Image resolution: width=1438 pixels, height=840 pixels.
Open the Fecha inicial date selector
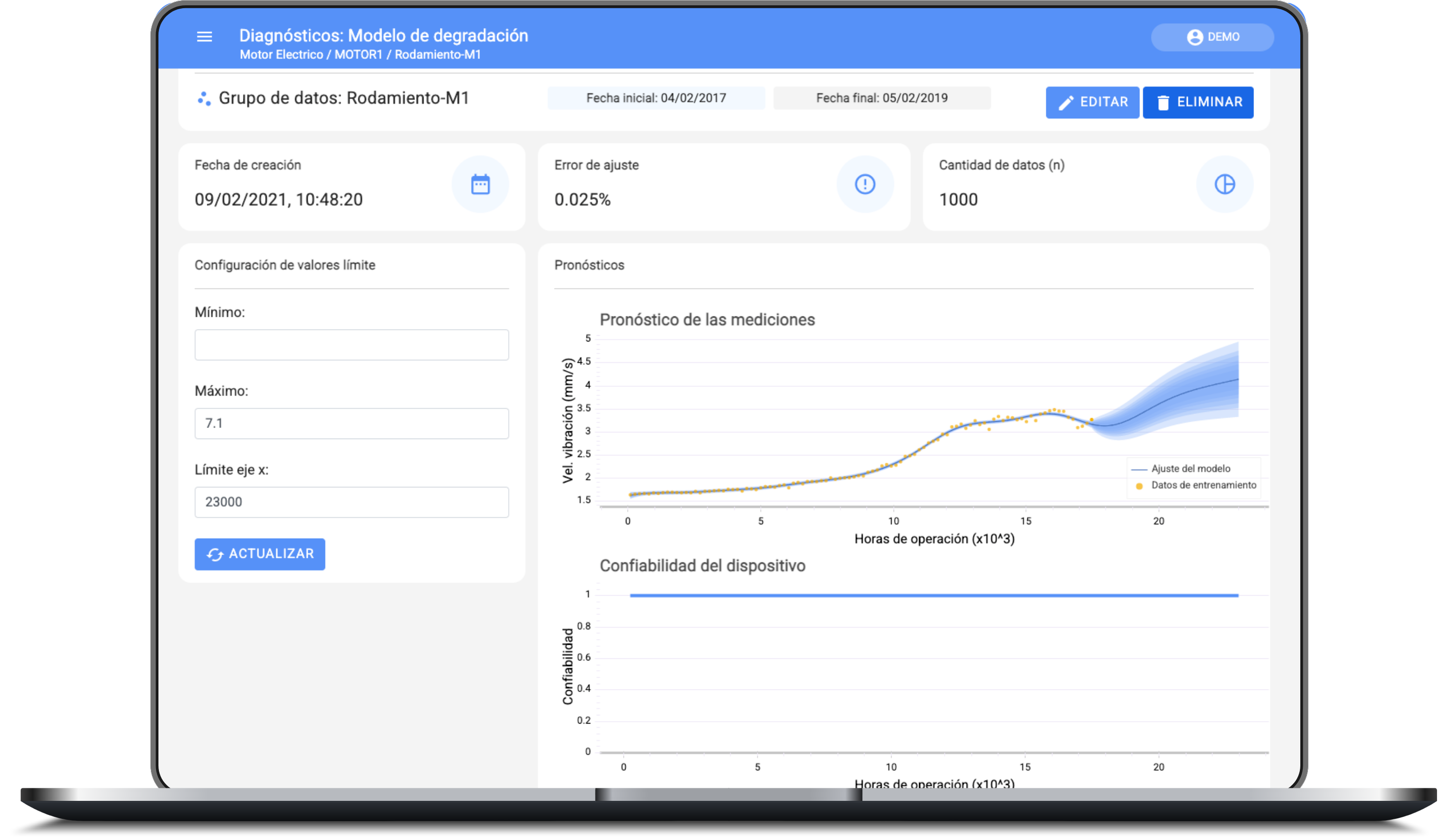656,98
